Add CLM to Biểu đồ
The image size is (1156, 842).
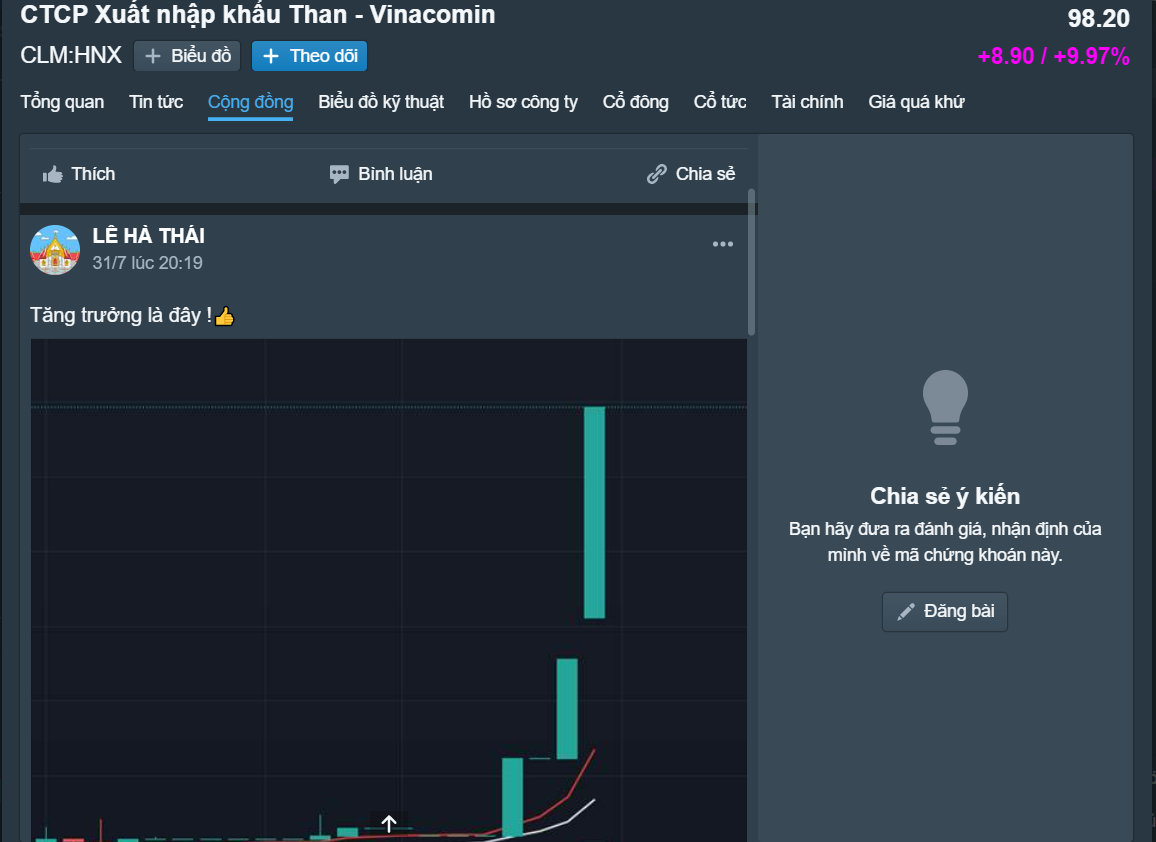click(187, 56)
